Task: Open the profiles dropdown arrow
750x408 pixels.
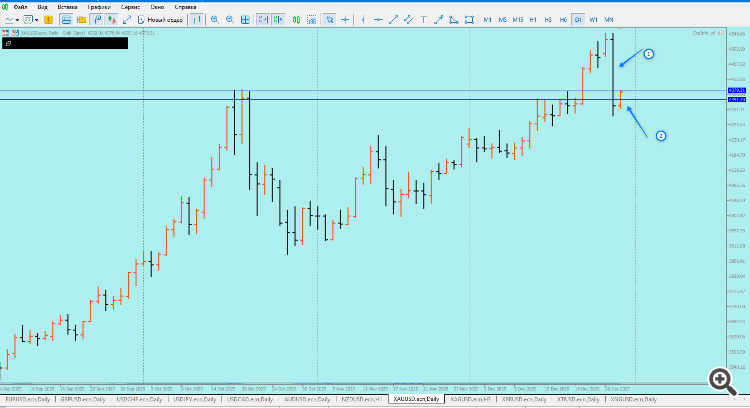Action: click(36, 20)
